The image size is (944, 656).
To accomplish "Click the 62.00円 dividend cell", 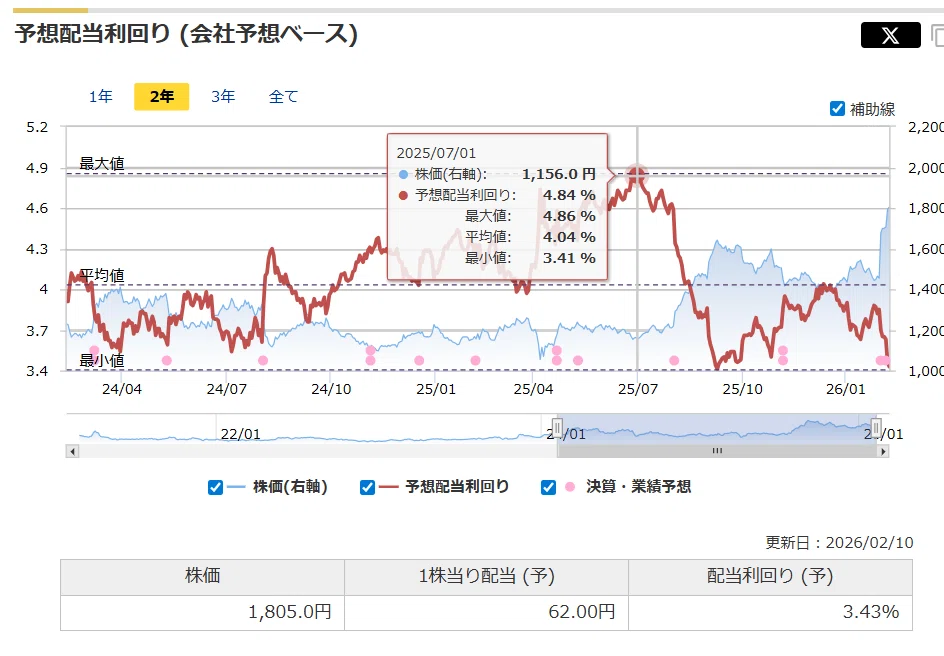I will pos(486,613).
